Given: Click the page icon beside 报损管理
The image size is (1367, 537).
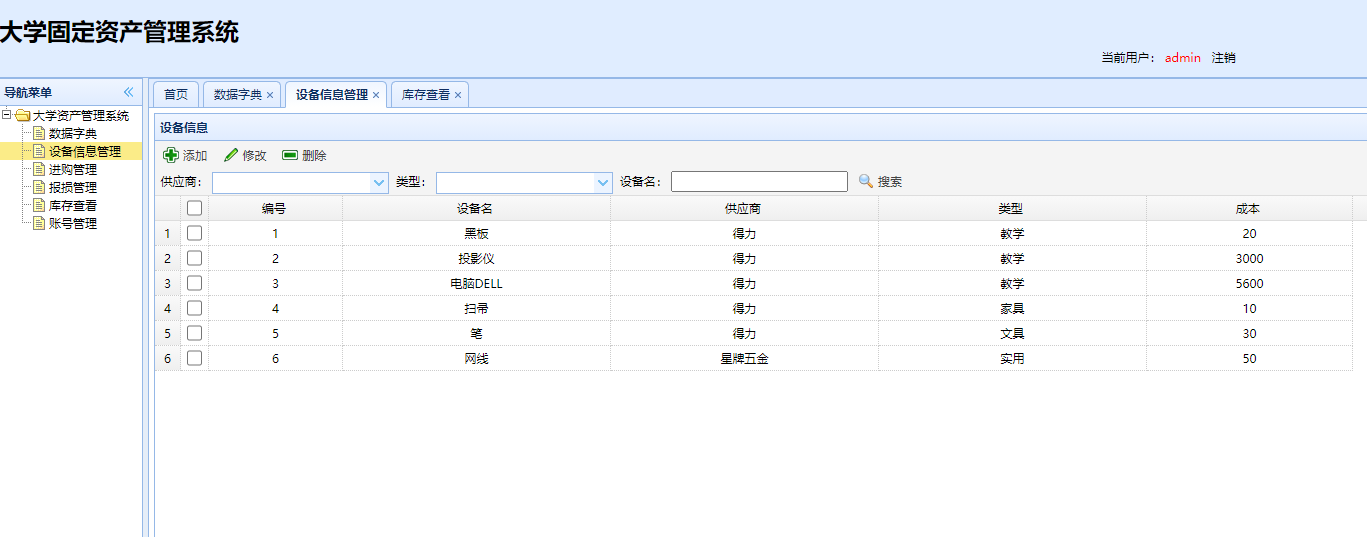Looking at the screenshot, I should point(39,187).
